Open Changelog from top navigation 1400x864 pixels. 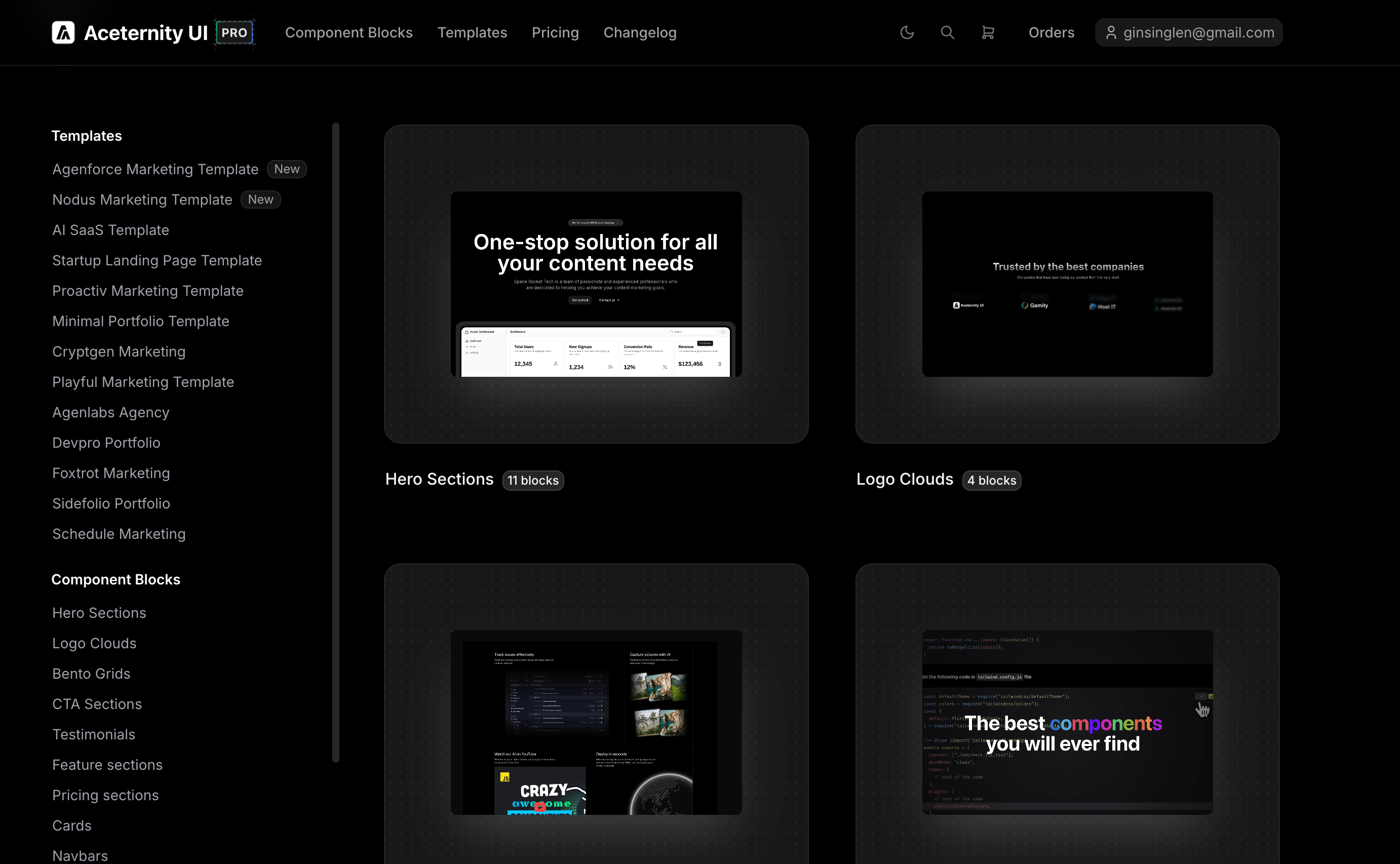tap(639, 32)
